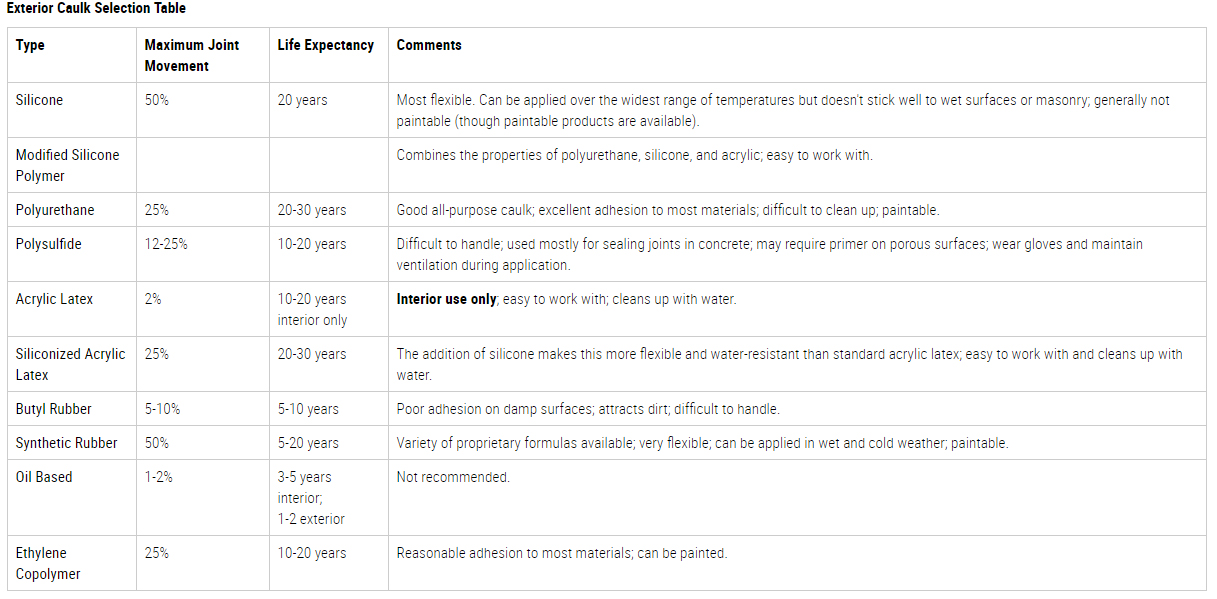The height and width of the screenshot is (599, 1217).
Task: Click the bold "Interior use only" text
Action: (446, 299)
